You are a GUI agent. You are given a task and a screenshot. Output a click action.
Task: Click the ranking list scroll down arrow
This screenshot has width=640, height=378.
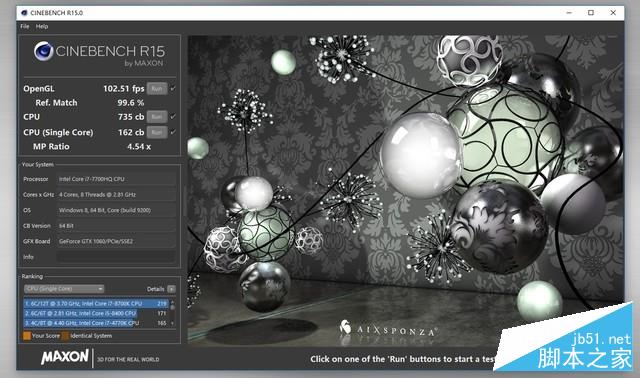coord(172,323)
